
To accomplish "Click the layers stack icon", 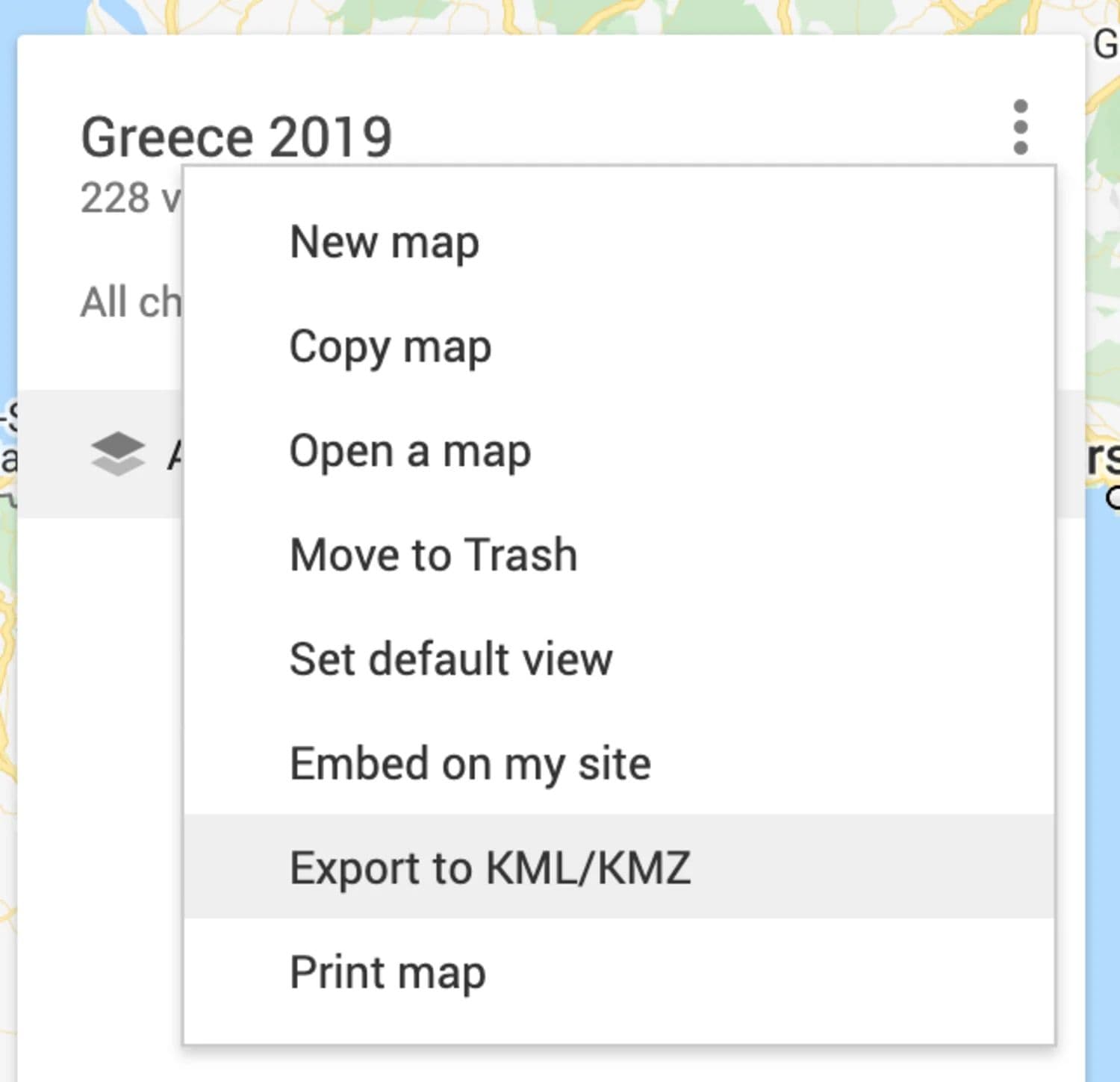I will pyautogui.click(x=117, y=453).
